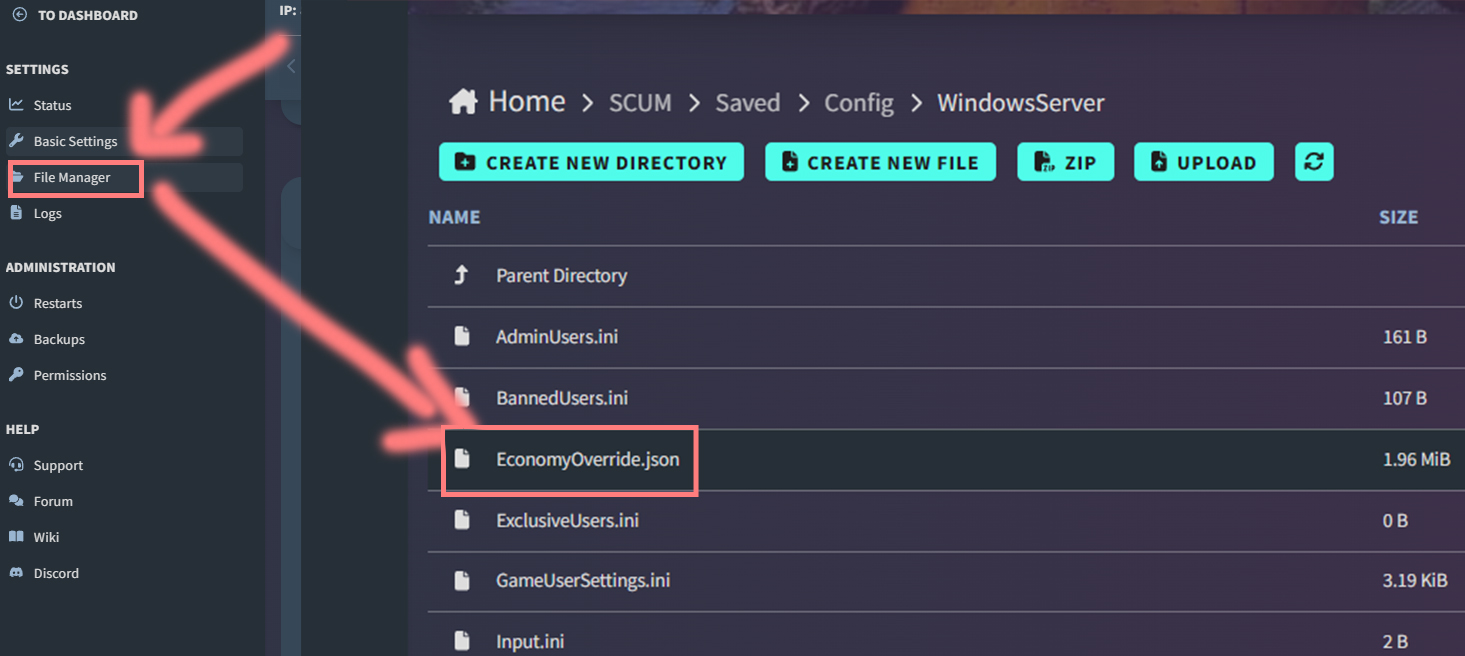The width and height of the screenshot is (1465, 656).
Task: Click the Restarts power icon
Action: (16, 303)
